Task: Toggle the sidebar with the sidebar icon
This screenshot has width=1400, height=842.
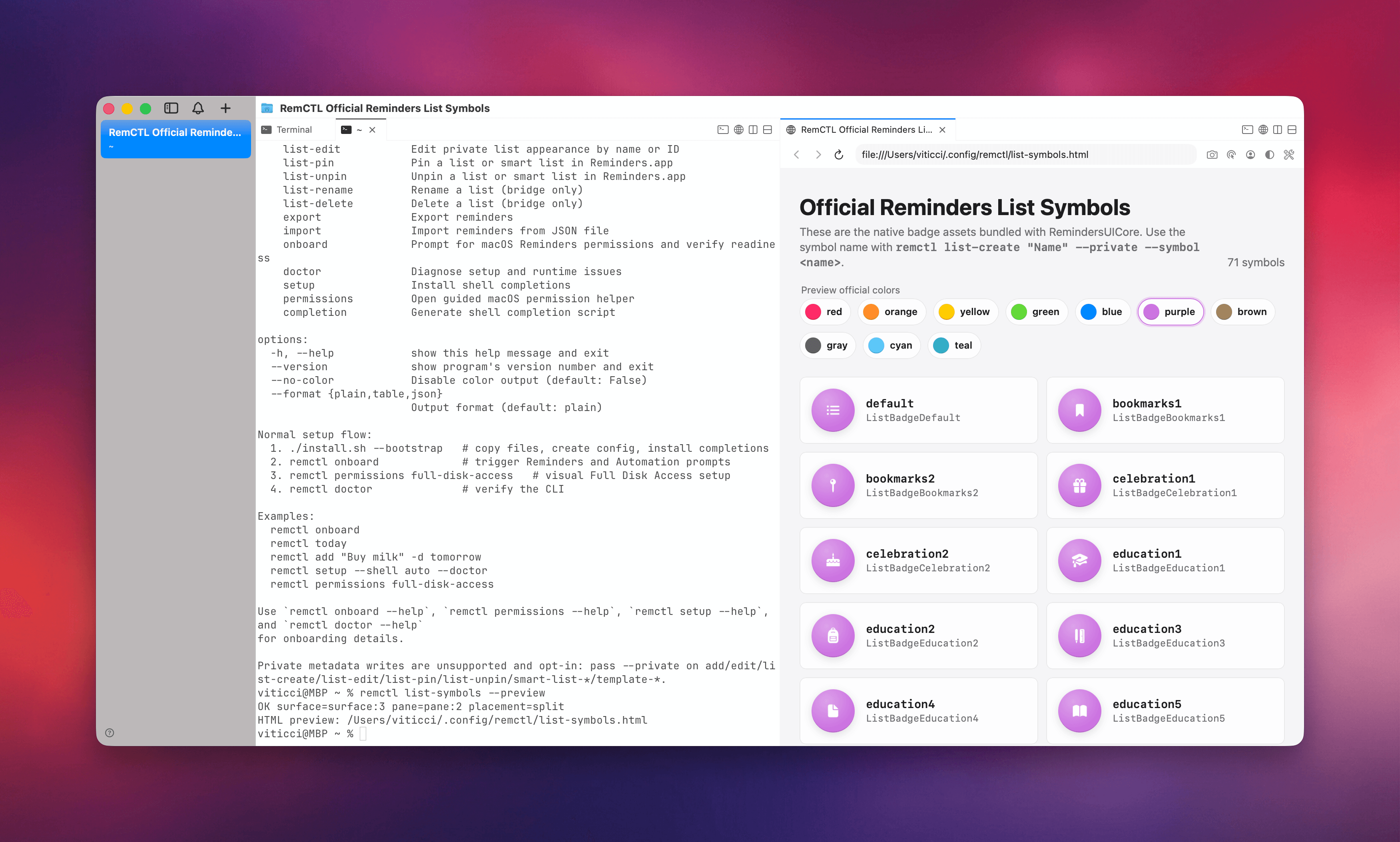Action: [172, 108]
